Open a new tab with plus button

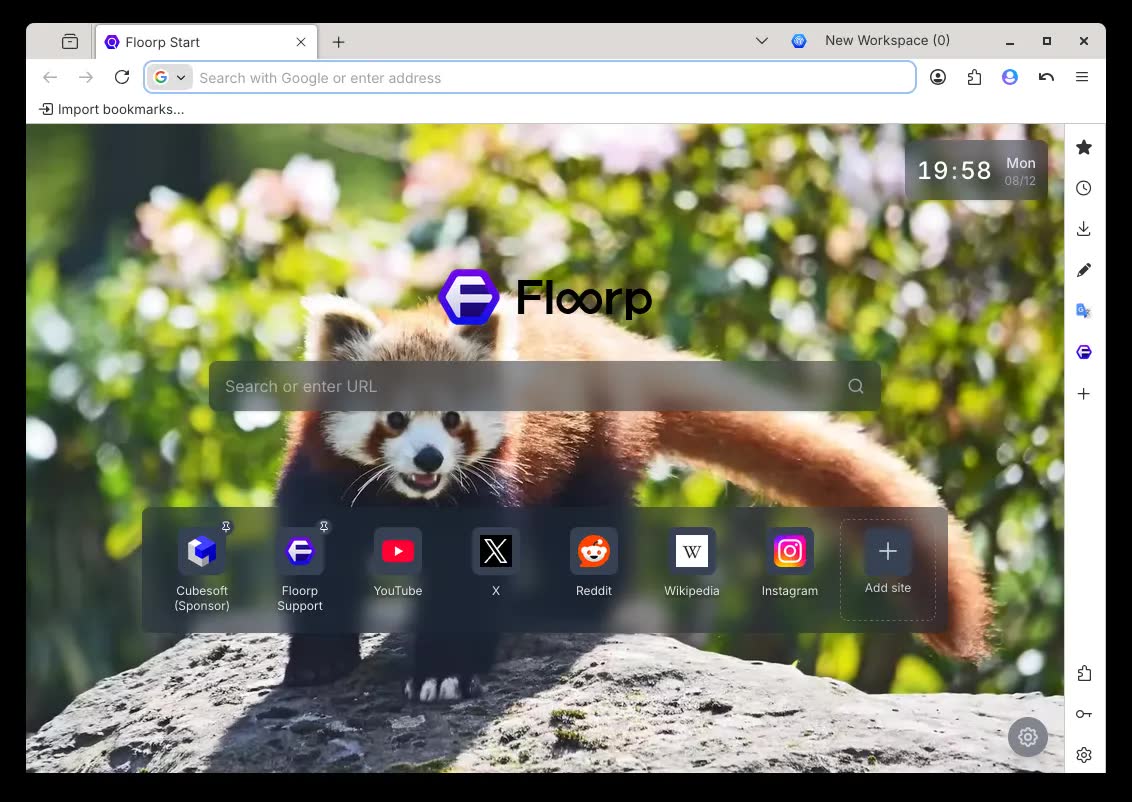coord(338,42)
